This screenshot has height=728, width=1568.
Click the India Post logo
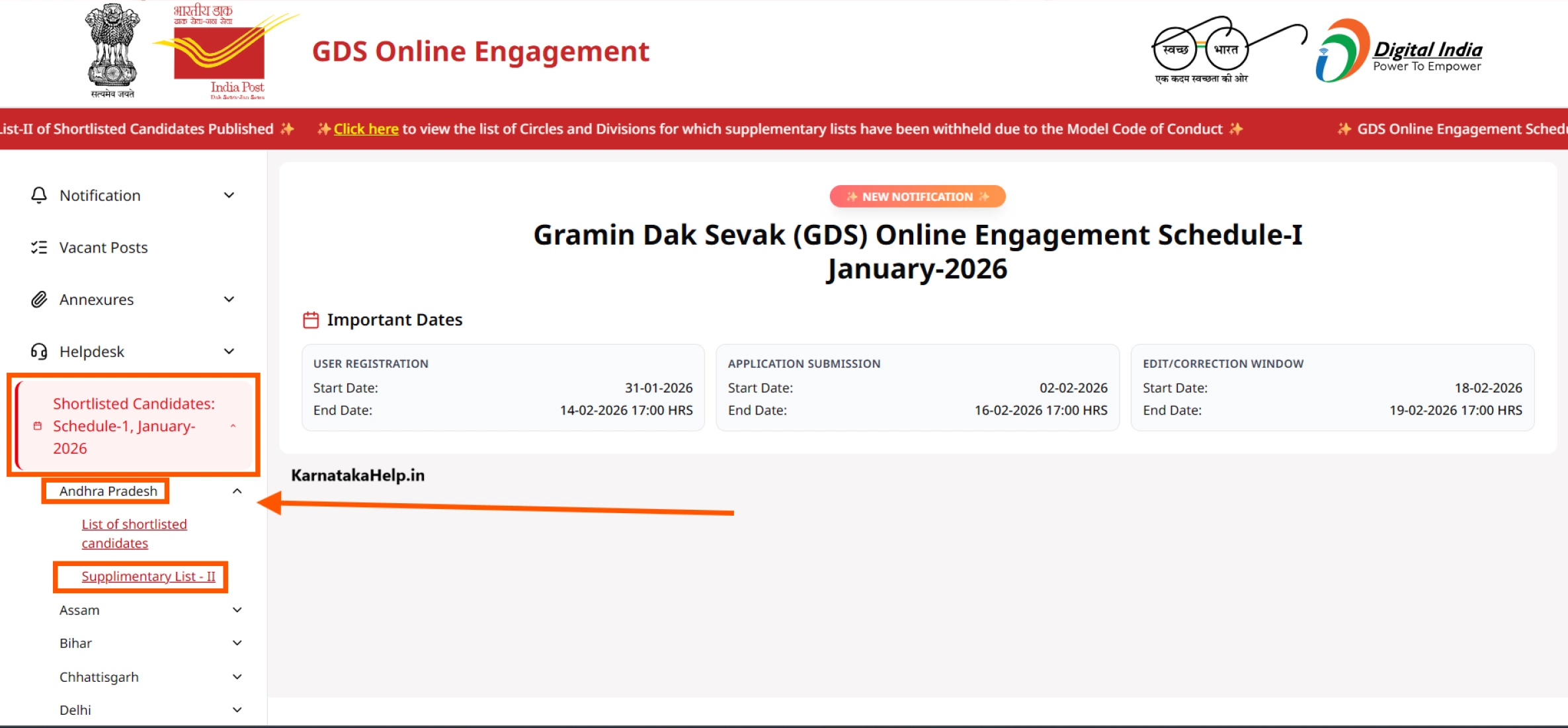pyautogui.click(x=220, y=53)
